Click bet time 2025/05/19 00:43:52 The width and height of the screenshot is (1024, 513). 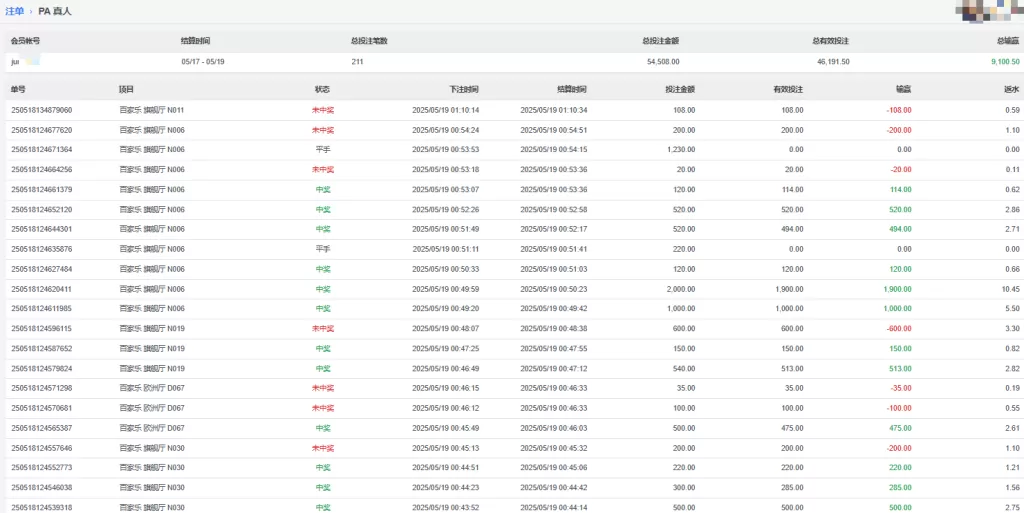pos(446,507)
